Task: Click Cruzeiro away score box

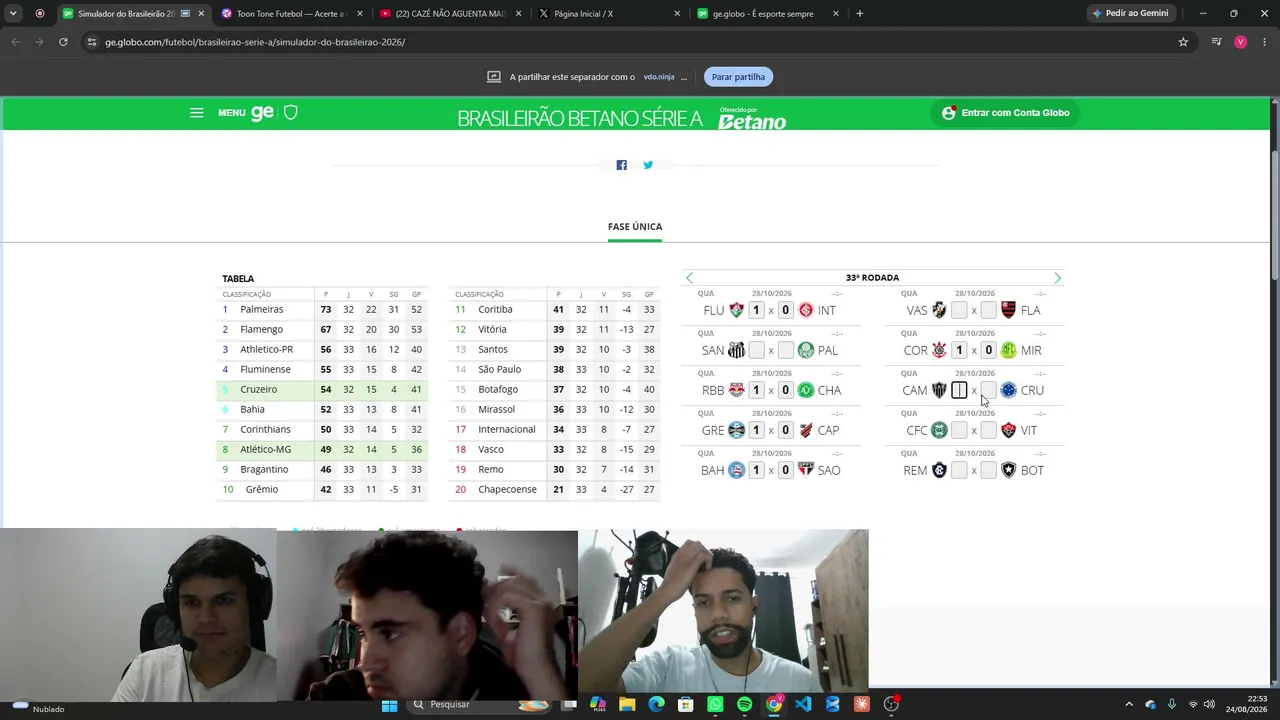Action: tap(988, 390)
